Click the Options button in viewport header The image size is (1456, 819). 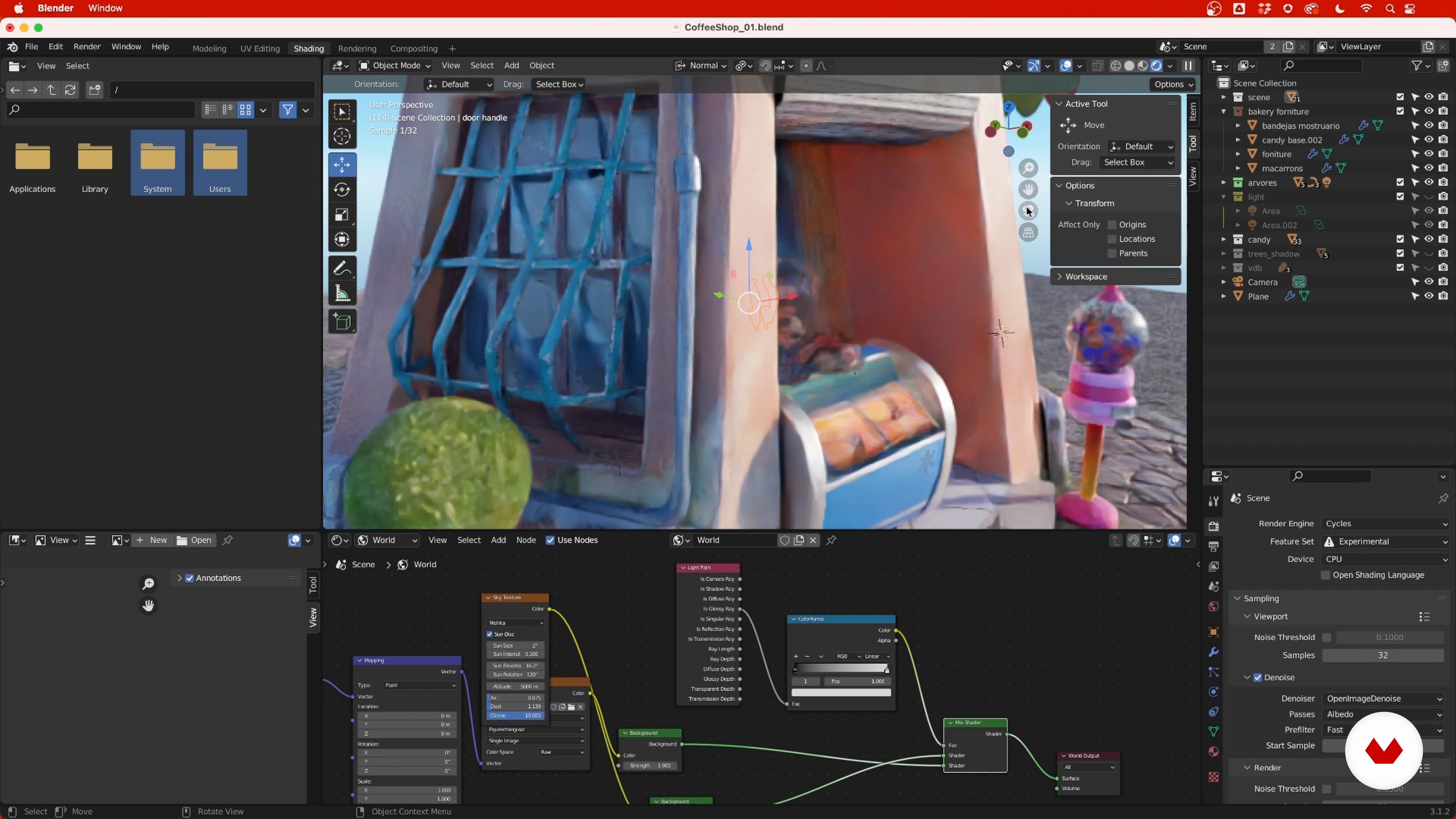(1174, 84)
